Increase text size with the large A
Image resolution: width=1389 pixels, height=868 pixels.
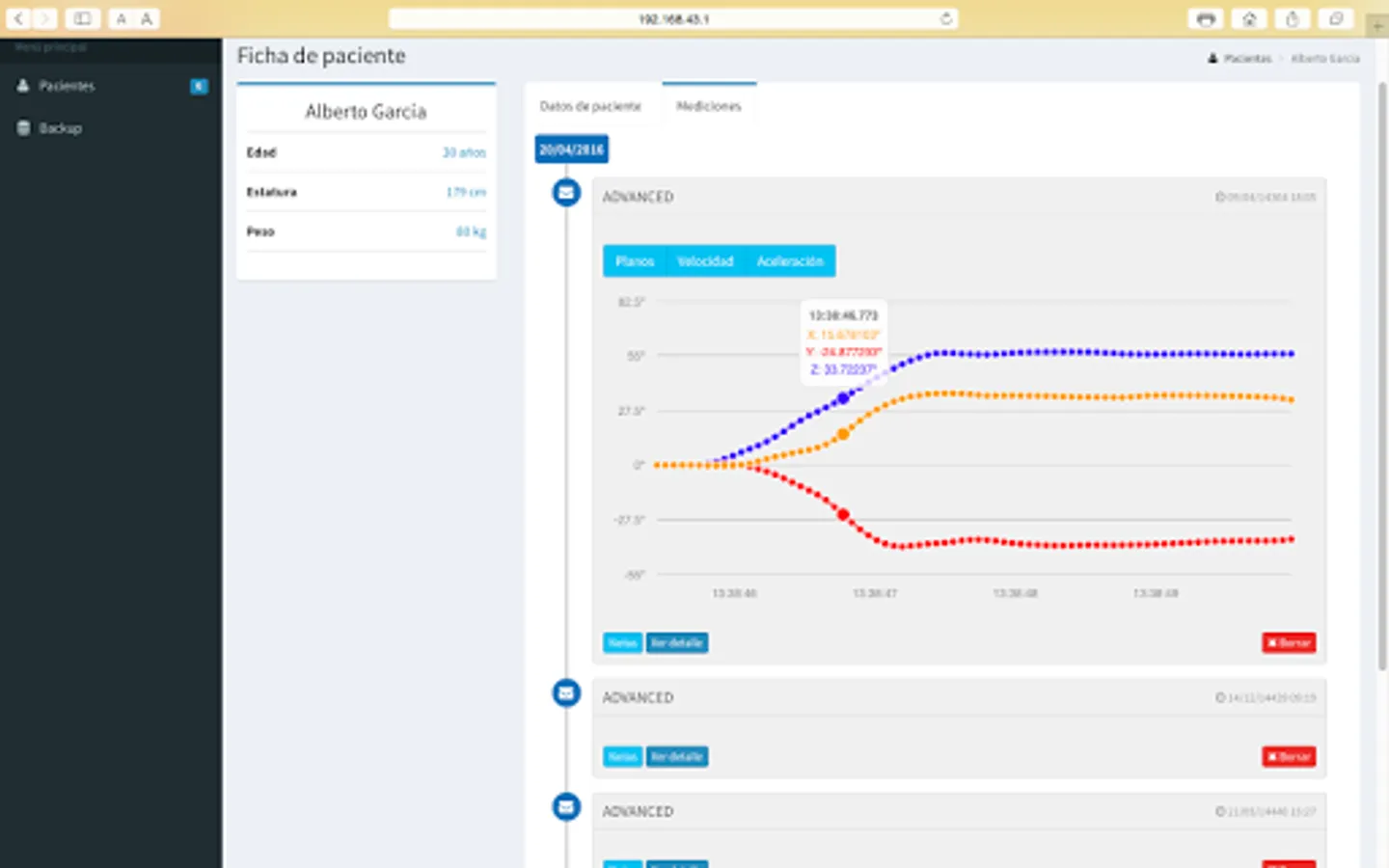pos(147,18)
